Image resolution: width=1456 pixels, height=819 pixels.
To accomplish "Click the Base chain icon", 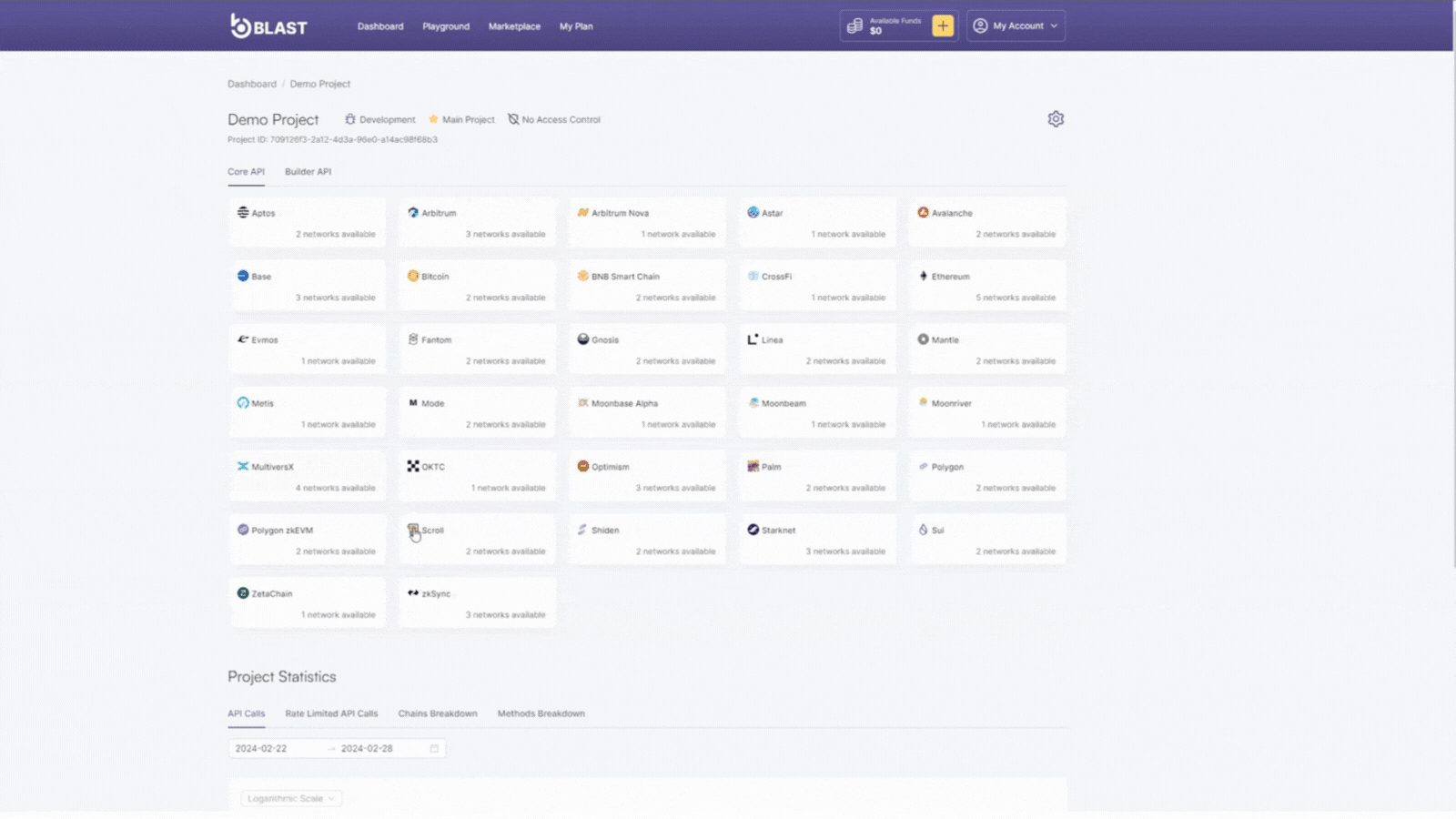I will [243, 276].
